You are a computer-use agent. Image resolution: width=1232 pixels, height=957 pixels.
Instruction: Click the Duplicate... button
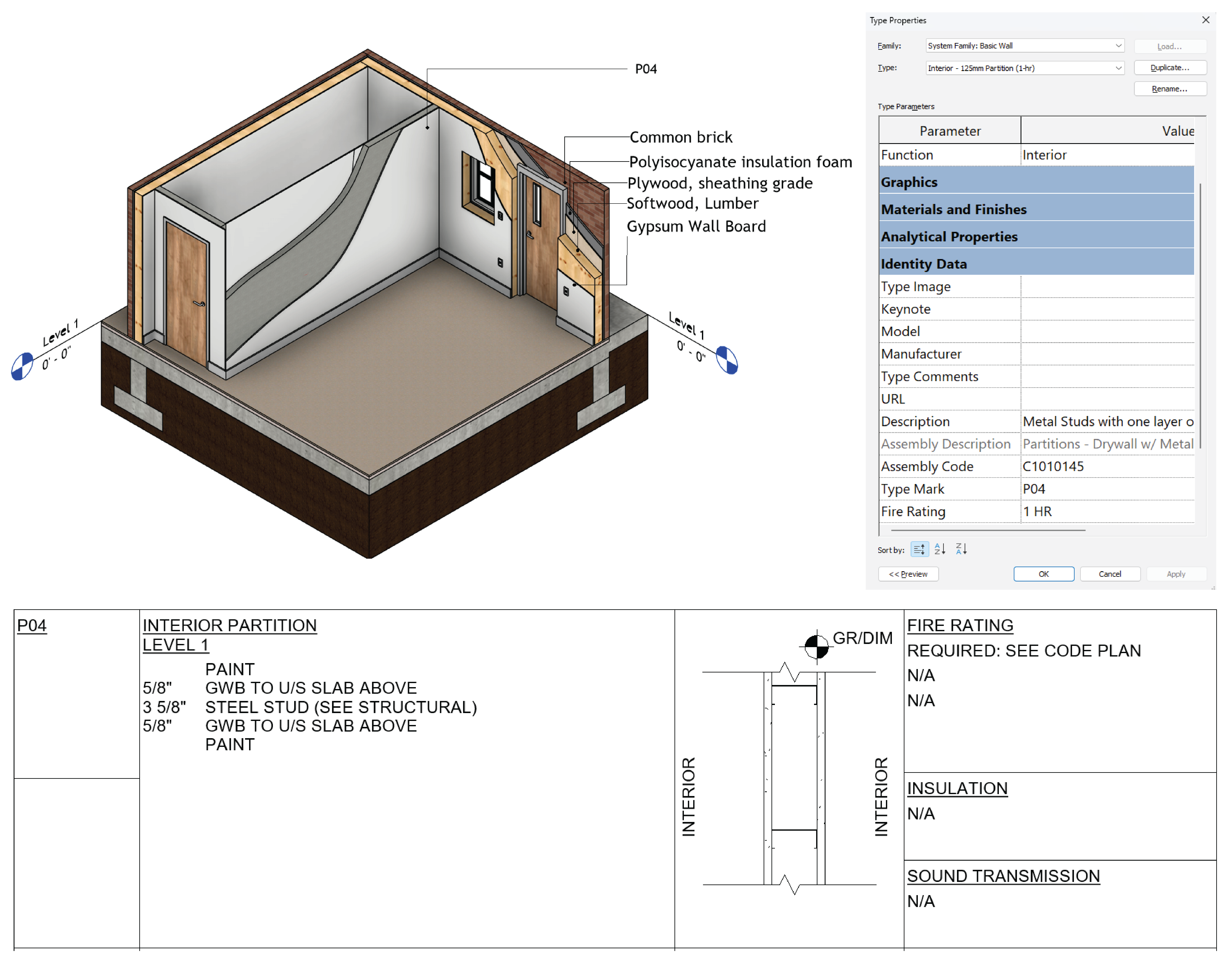pos(1170,68)
